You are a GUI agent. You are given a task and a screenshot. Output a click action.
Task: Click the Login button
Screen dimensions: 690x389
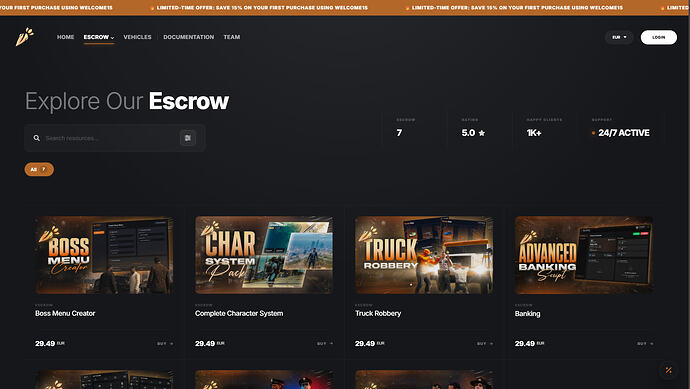tap(658, 37)
